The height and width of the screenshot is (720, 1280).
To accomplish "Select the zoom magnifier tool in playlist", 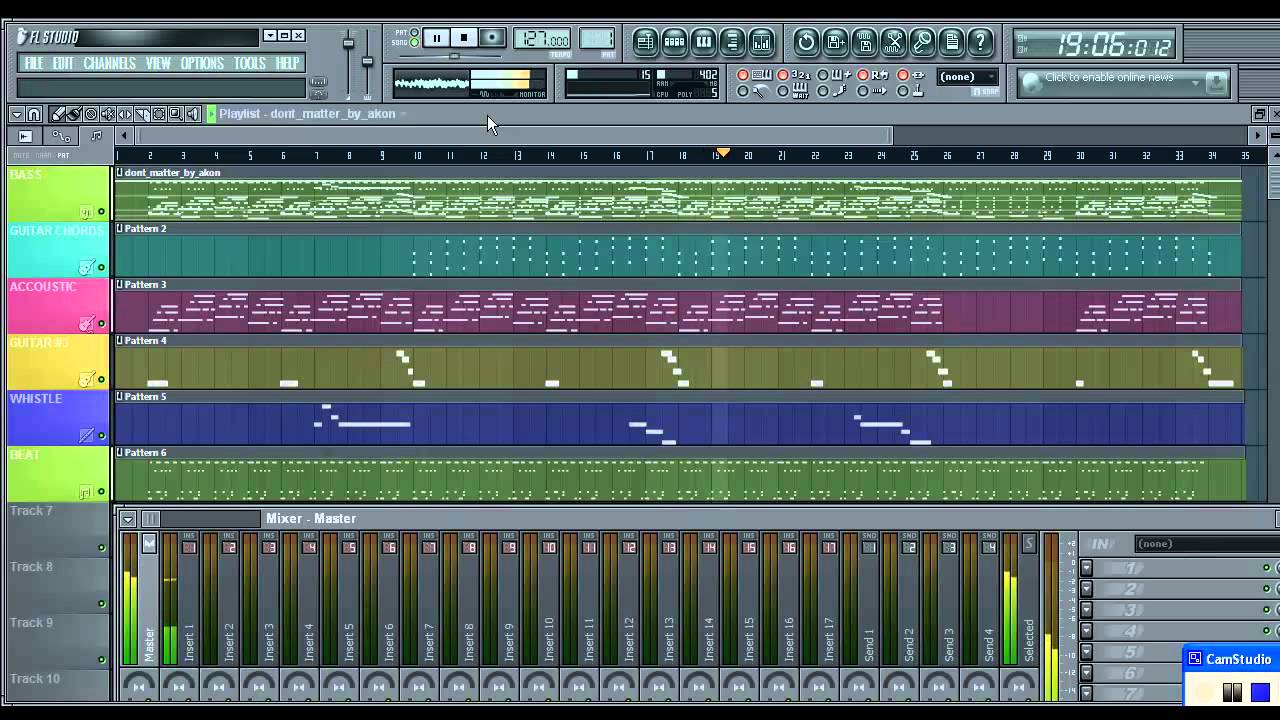I will (x=176, y=114).
